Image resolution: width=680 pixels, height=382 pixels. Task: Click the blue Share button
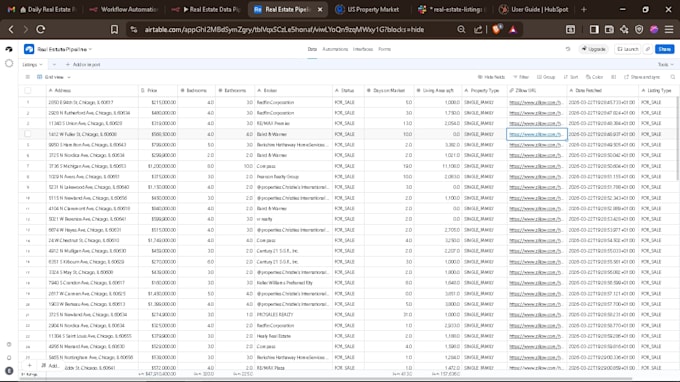click(664, 49)
